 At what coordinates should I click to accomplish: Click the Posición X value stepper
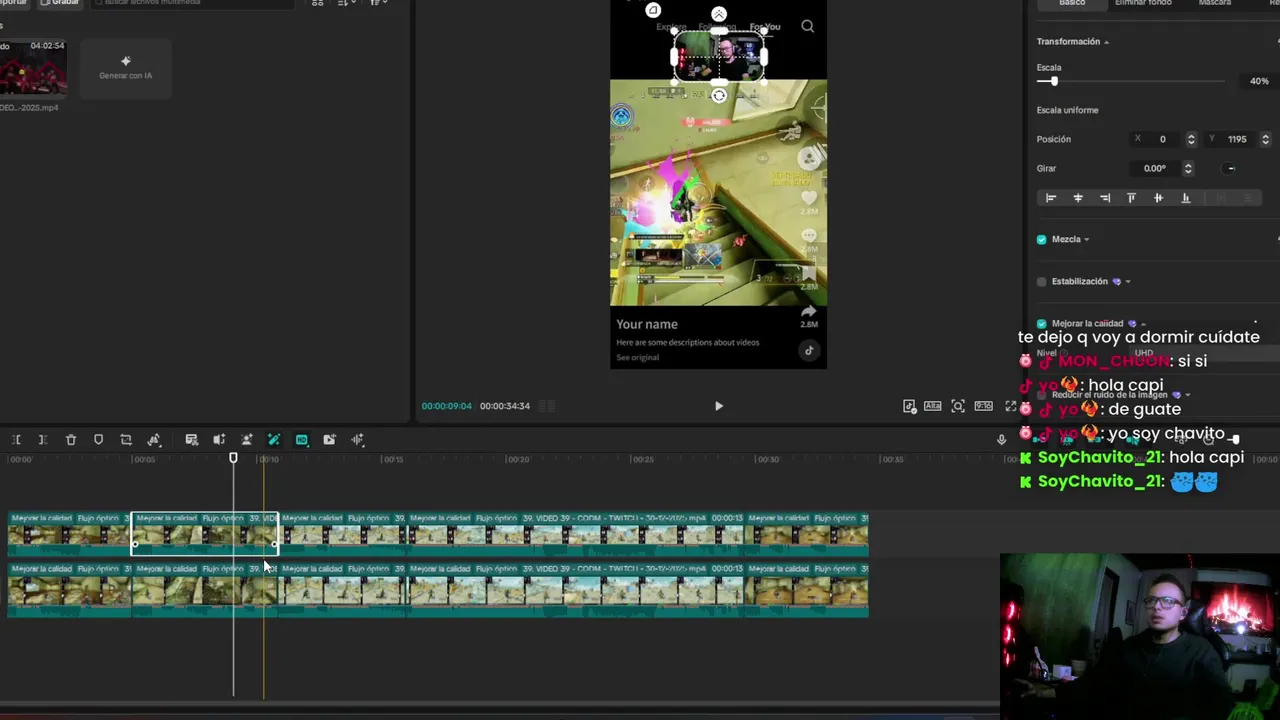tap(1191, 139)
